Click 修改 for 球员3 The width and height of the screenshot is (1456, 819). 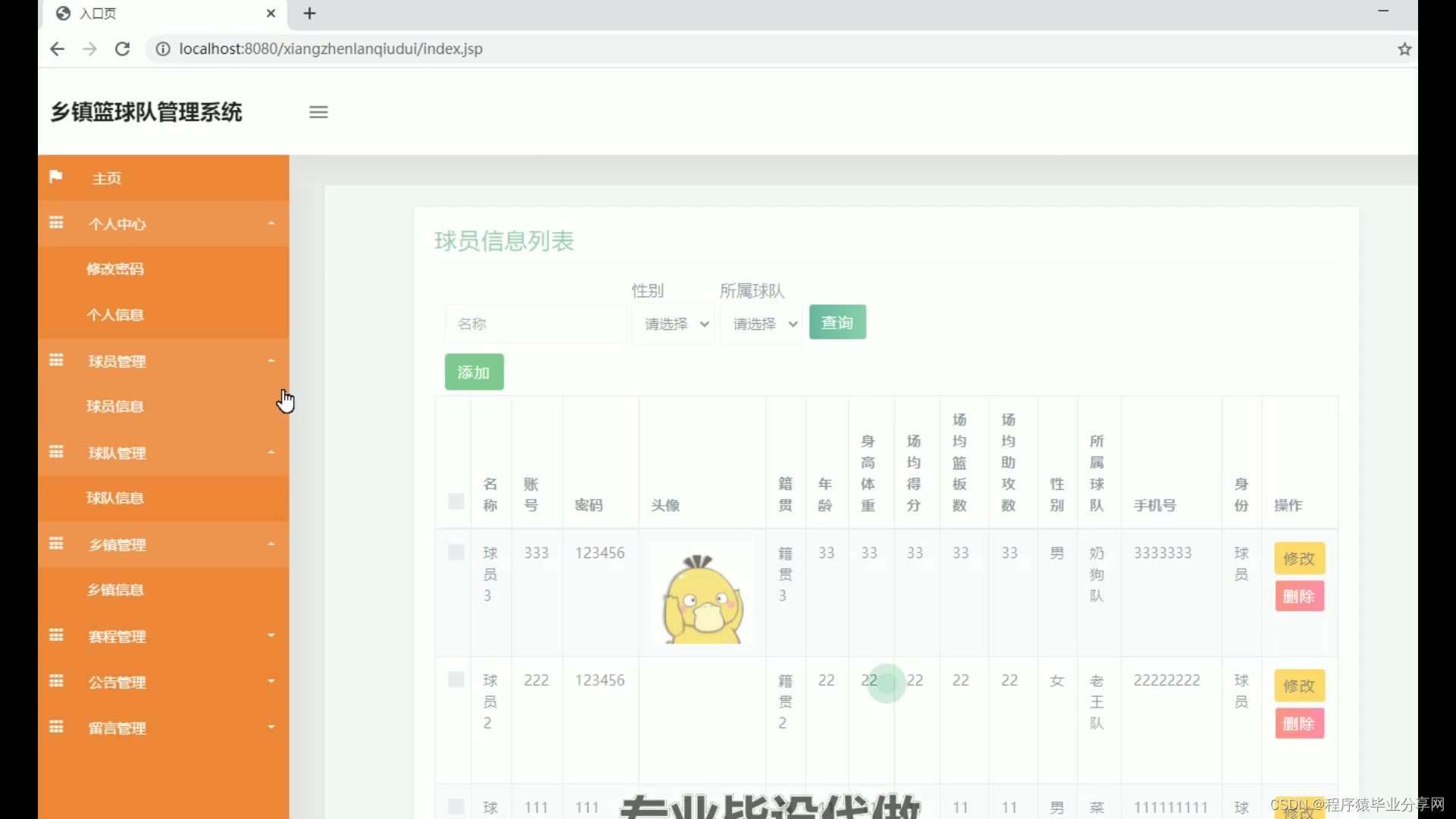pyautogui.click(x=1299, y=559)
